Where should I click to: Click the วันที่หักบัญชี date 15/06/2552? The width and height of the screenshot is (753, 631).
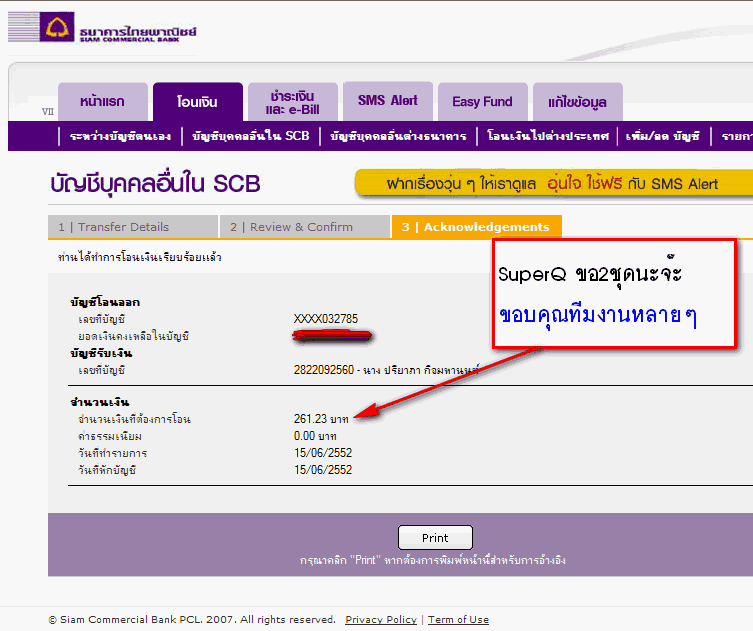323,470
